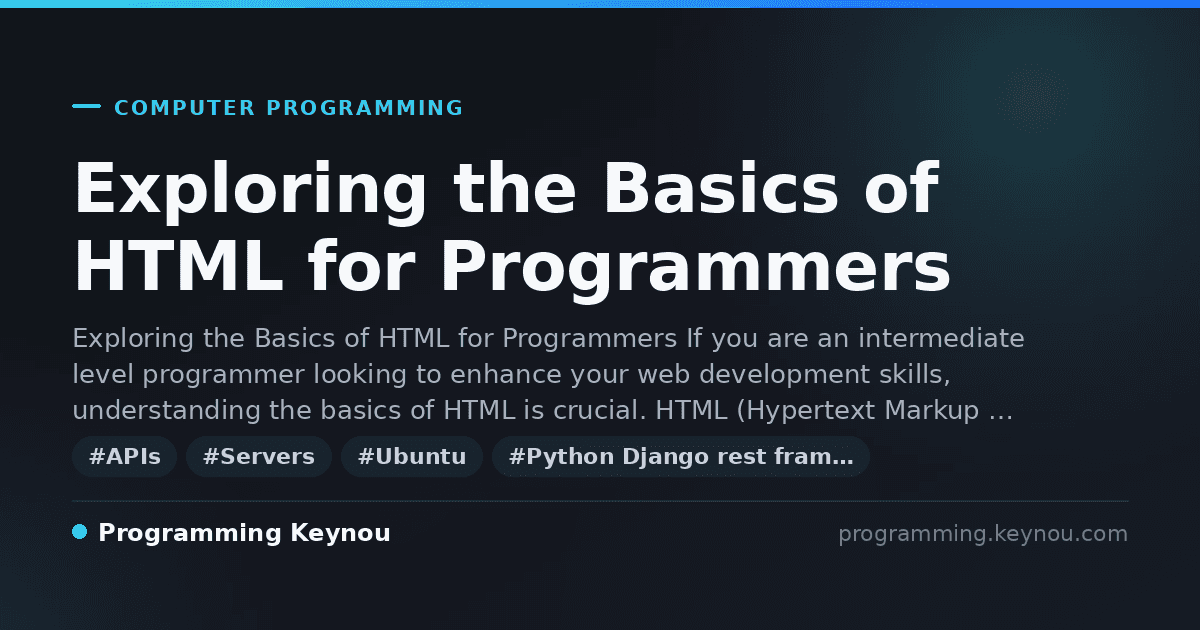Click the cyan dot beside Programming Keynou
The width and height of the screenshot is (1200, 630).
point(80,532)
